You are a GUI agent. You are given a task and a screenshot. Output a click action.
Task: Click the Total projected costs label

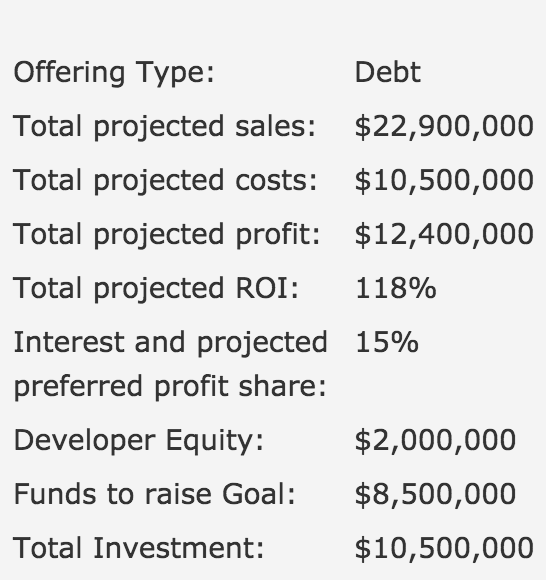(x=165, y=181)
